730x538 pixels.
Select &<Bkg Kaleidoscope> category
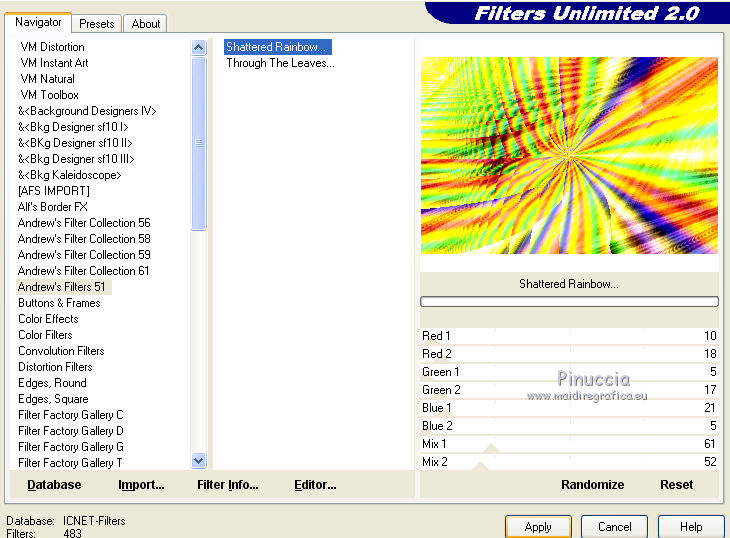[x=70, y=175]
